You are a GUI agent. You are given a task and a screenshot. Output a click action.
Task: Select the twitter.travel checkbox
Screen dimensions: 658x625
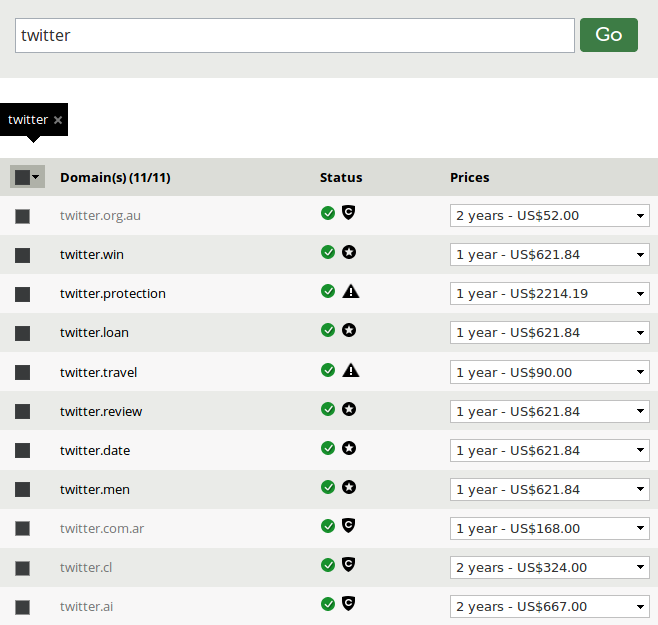tap(23, 373)
